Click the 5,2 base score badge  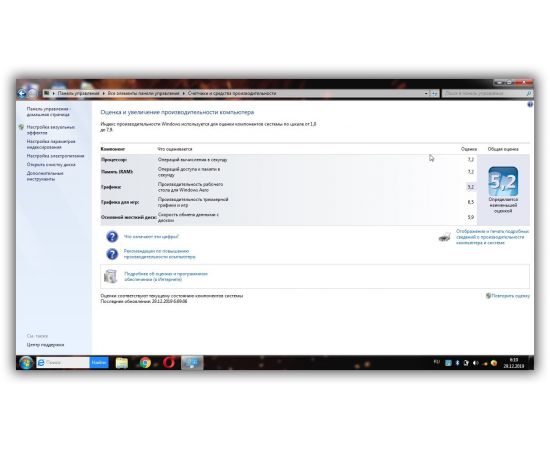point(503,181)
